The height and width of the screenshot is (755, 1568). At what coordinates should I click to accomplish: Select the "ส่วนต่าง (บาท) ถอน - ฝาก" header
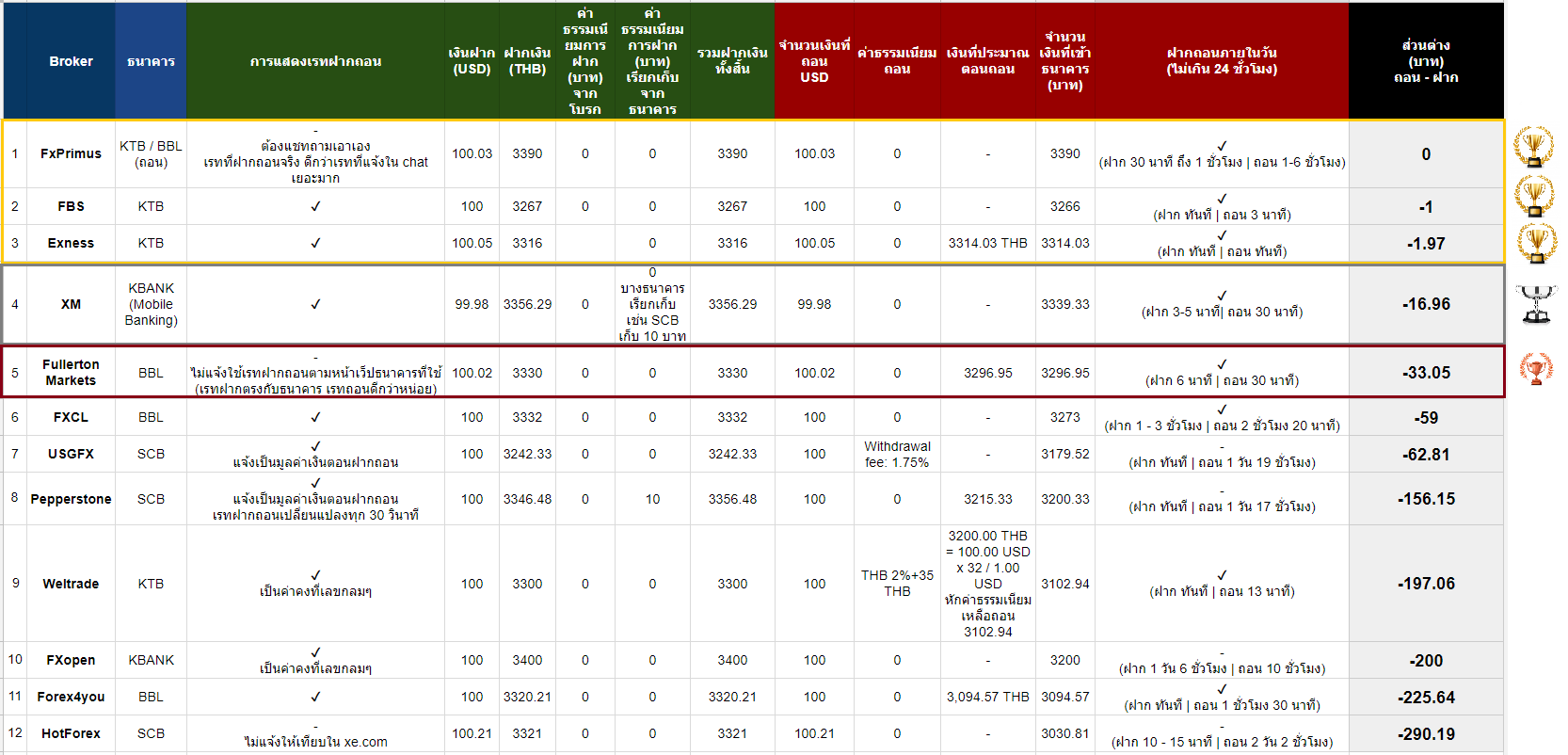pyautogui.click(x=1426, y=61)
